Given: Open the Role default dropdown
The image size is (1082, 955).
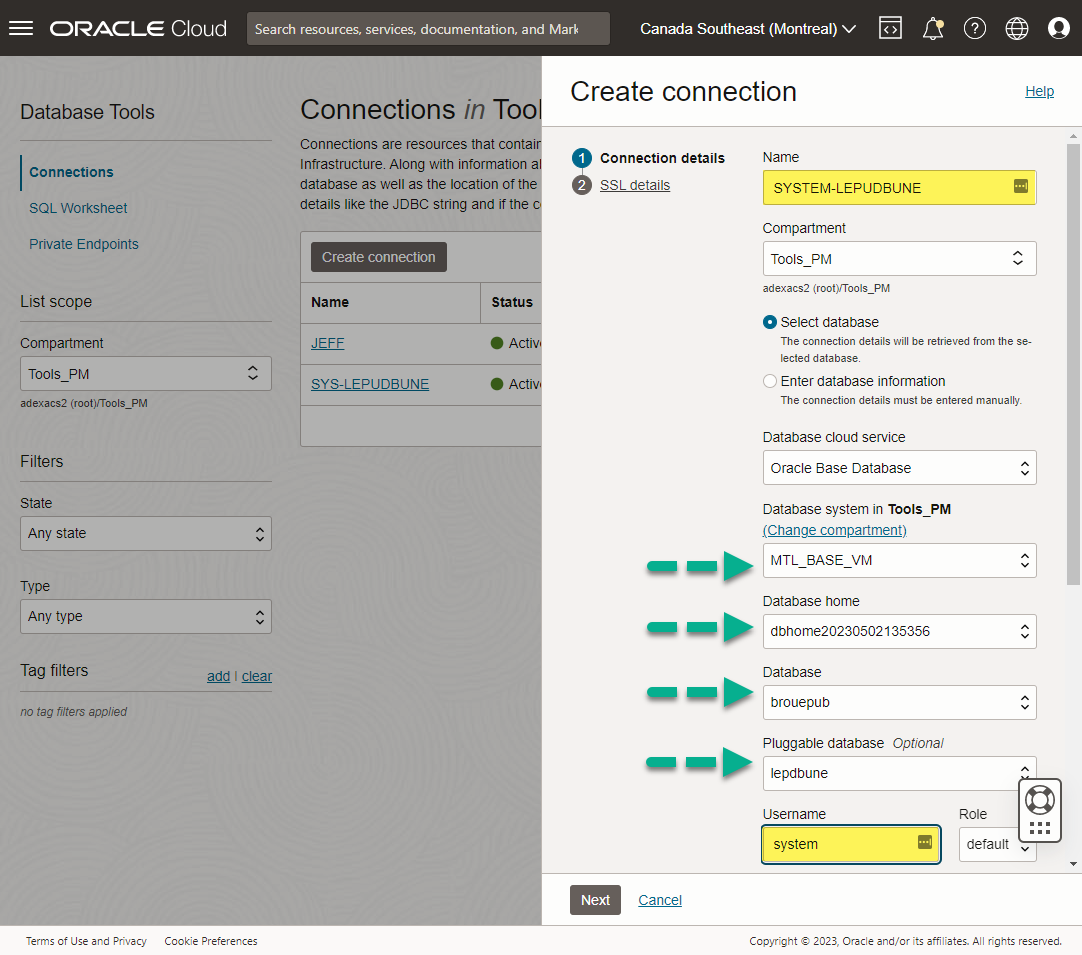Looking at the screenshot, I should (997, 844).
